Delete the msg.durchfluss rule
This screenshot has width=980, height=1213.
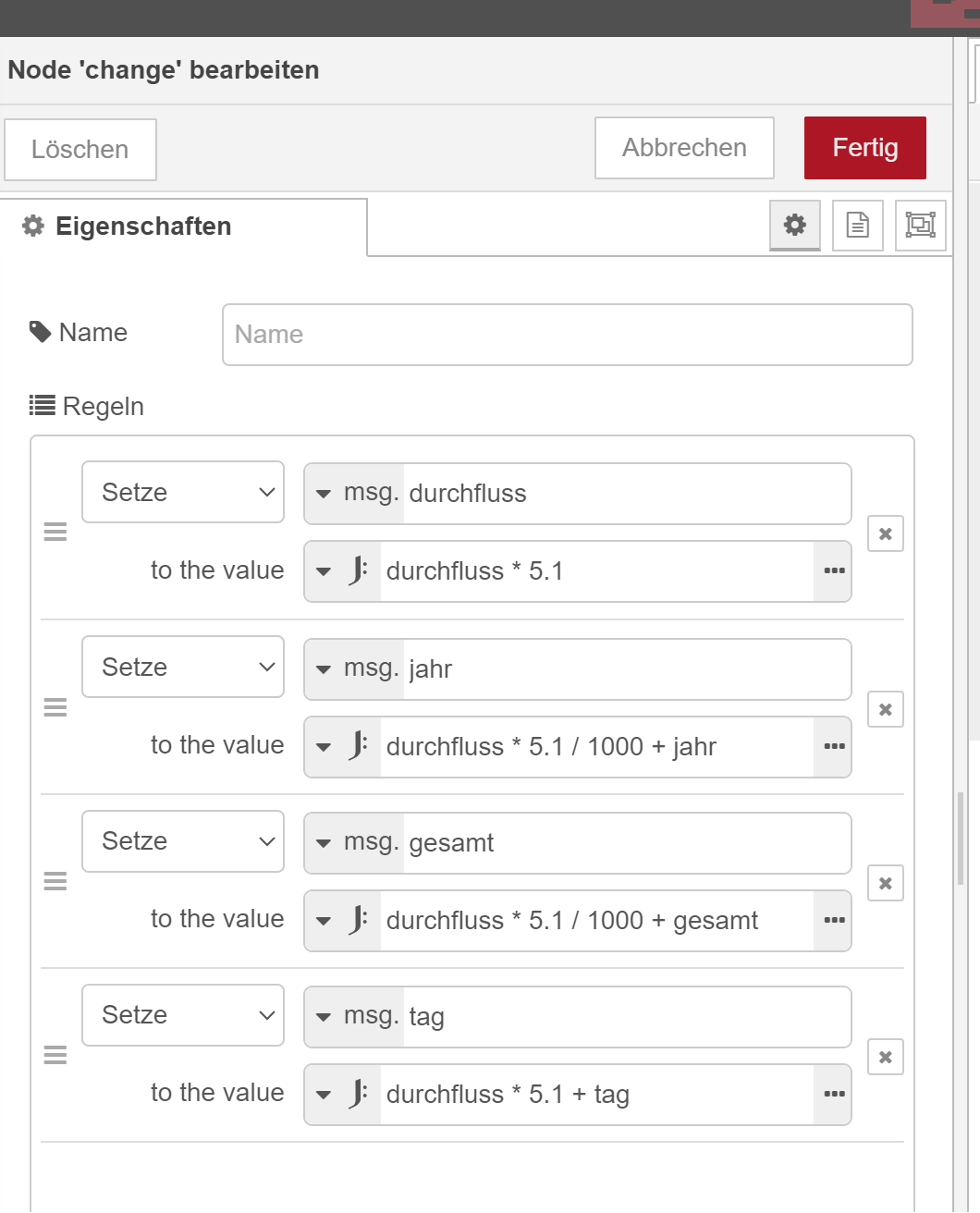[x=885, y=533]
